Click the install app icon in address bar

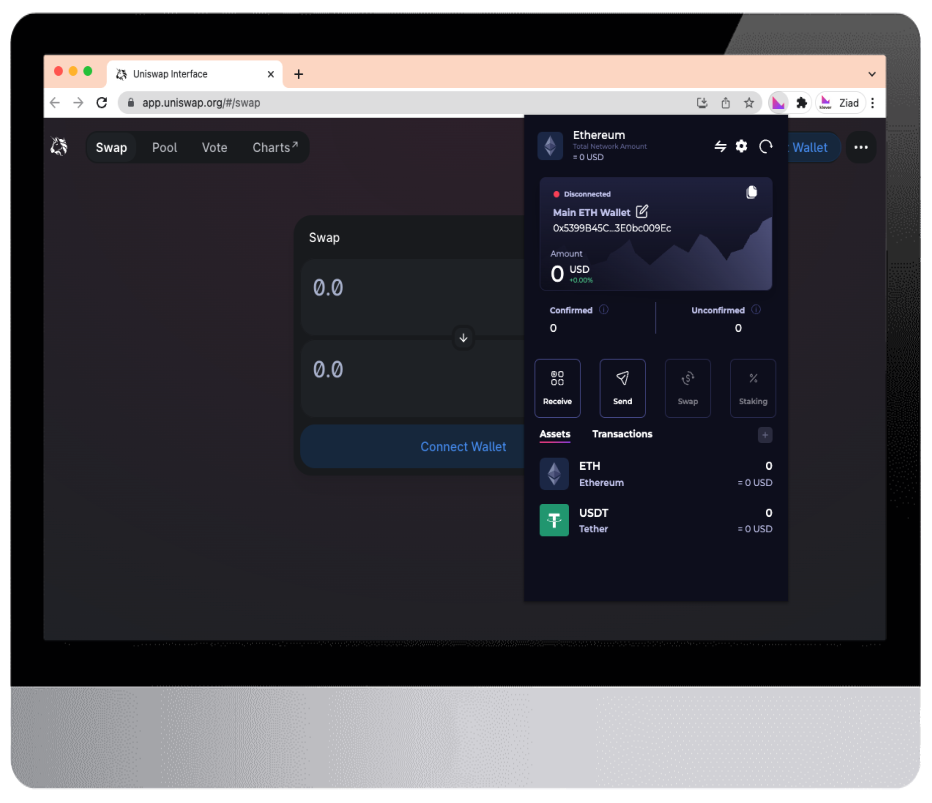(x=702, y=103)
